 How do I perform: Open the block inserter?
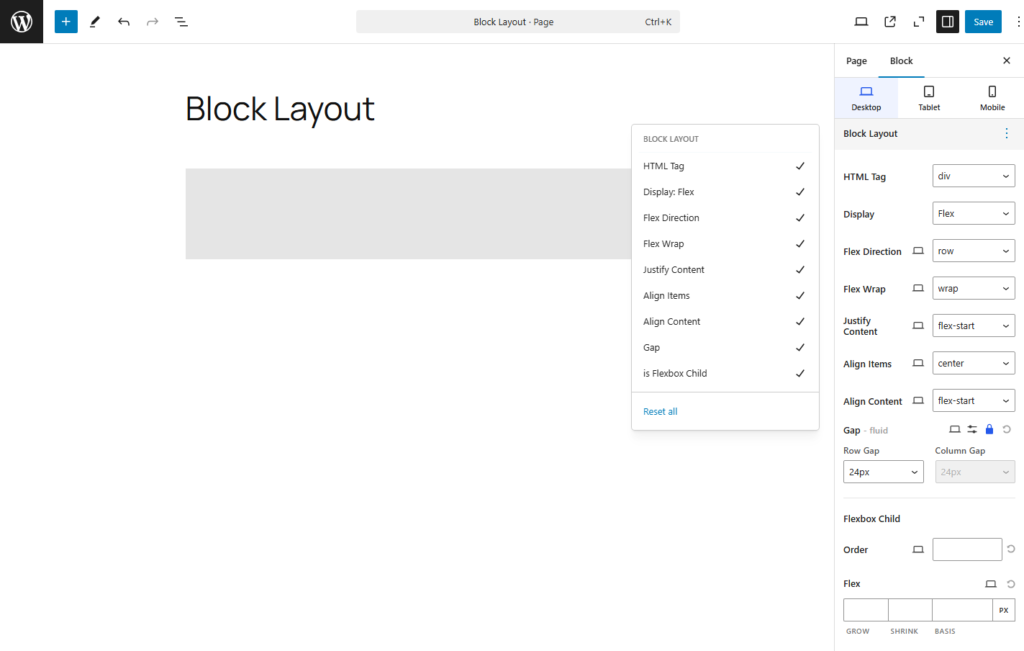[x=65, y=21]
